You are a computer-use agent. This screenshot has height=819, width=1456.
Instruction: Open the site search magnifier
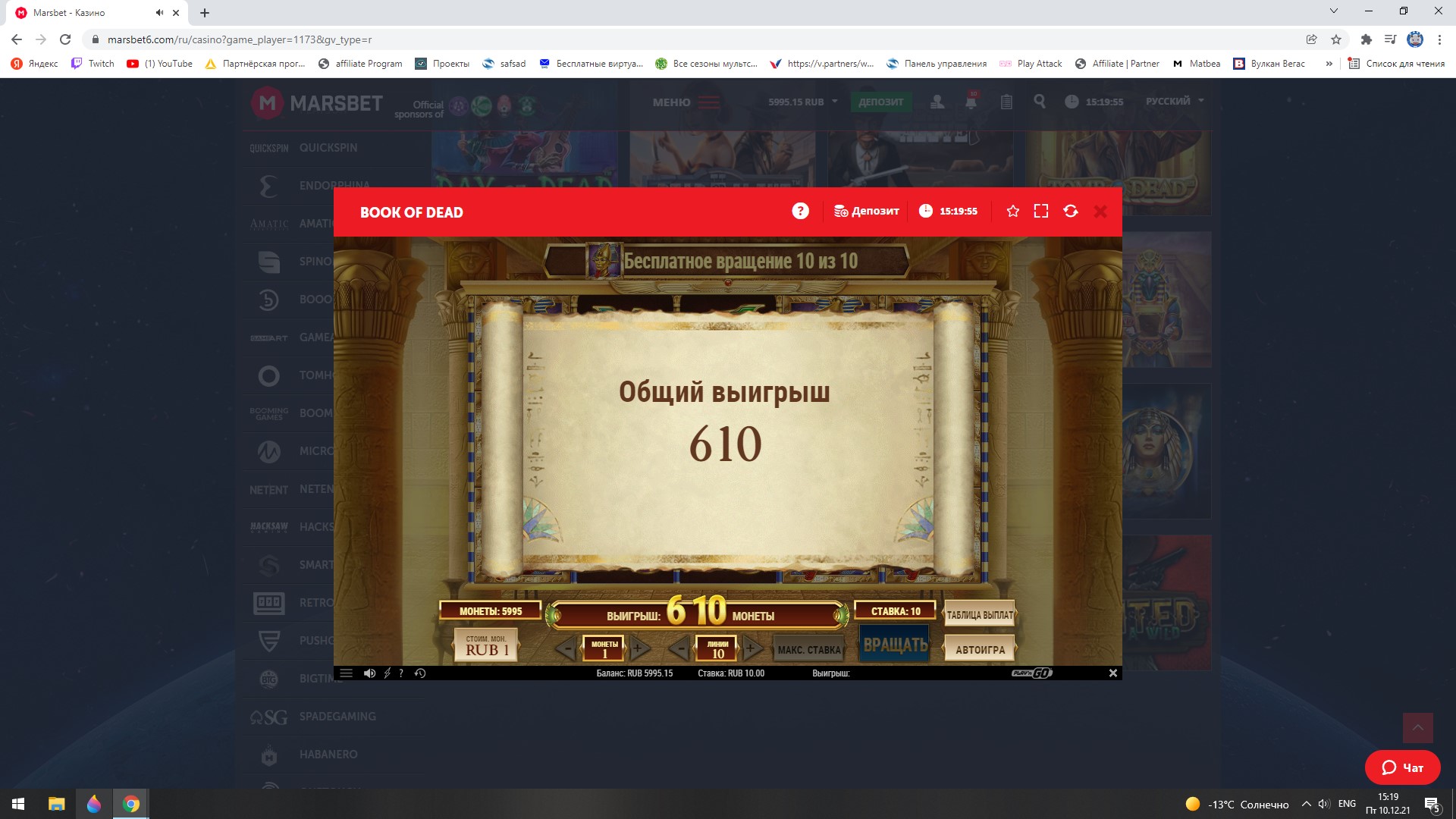pyautogui.click(x=1040, y=102)
